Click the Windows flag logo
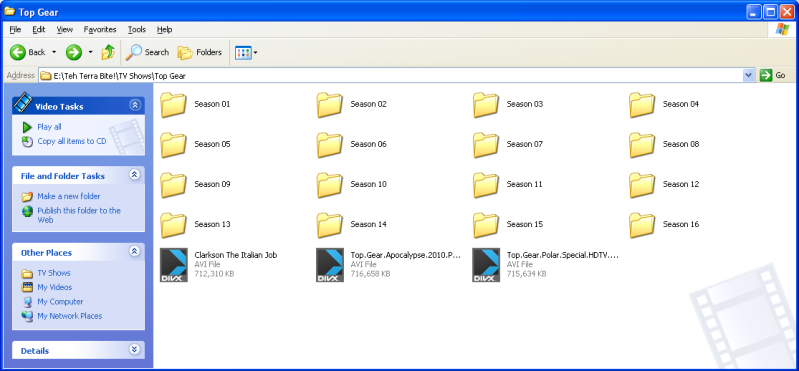The width and height of the screenshot is (799, 371). click(782, 30)
